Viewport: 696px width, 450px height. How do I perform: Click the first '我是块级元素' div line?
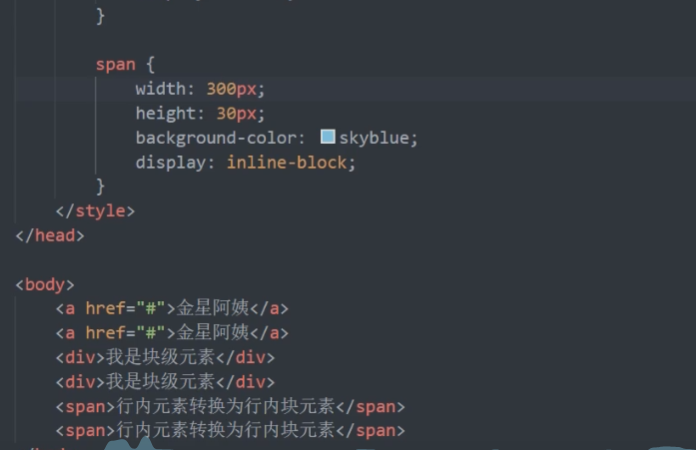pyautogui.click(x=165, y=357)
